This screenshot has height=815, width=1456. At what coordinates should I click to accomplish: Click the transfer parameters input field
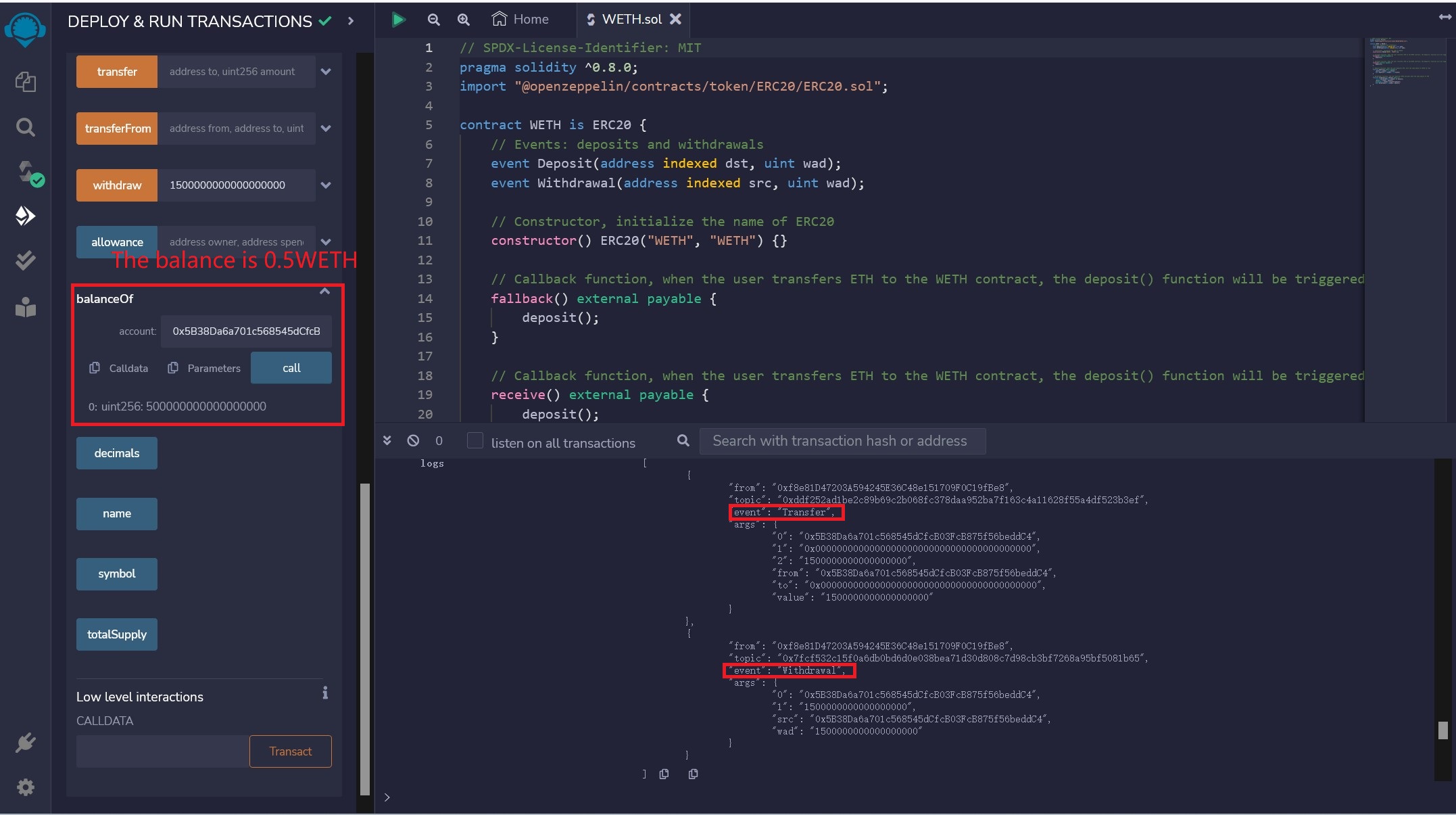[x=237, y=72]
